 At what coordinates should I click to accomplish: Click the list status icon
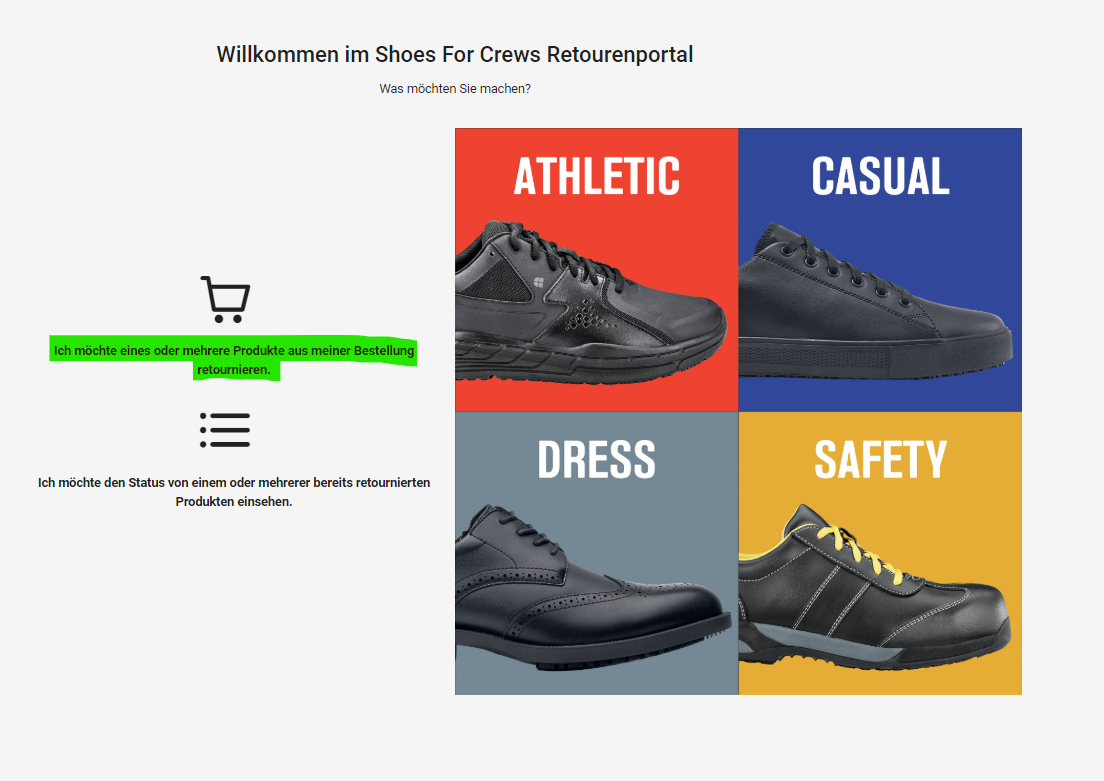pyautogui.click(x=225, y=430)
